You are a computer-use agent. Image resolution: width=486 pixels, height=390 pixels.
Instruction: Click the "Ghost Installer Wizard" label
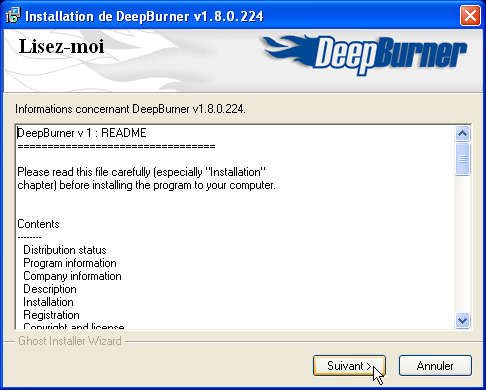point(70,341)
